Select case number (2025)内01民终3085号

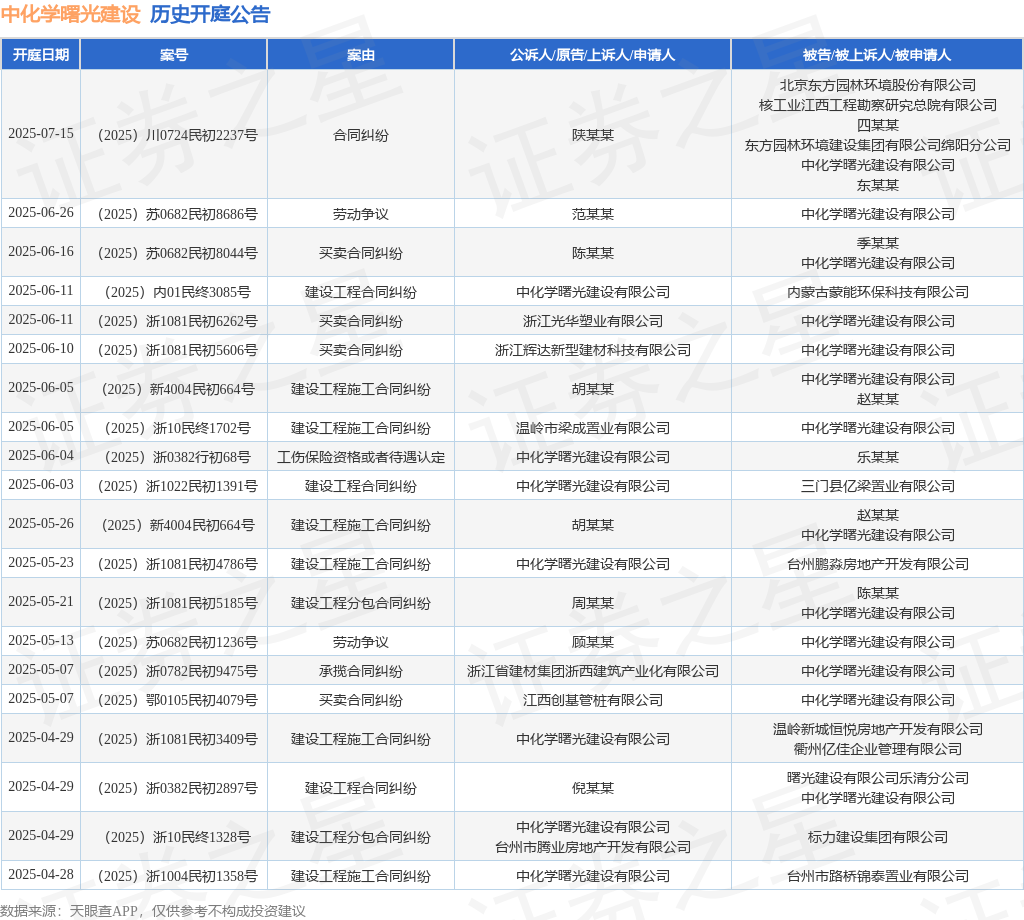coord(178,292)
